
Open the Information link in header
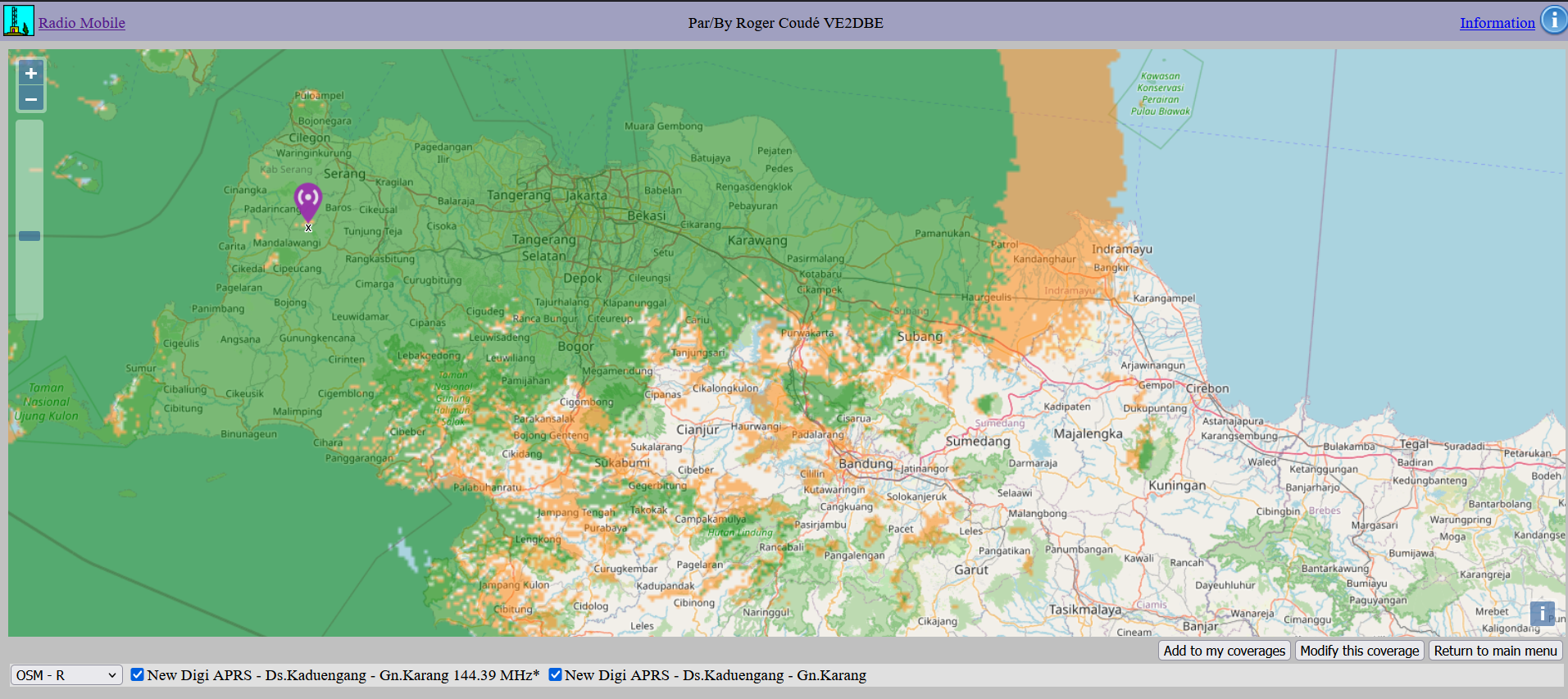click(x=1497, y=23)
